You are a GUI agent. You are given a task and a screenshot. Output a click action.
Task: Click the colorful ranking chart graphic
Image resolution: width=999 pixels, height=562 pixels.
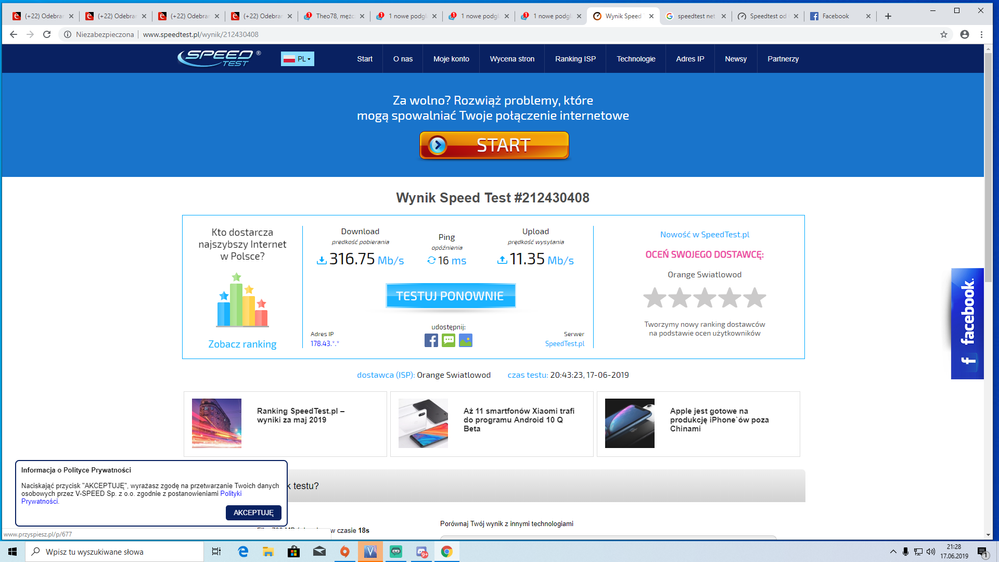(x=243, y=301)
